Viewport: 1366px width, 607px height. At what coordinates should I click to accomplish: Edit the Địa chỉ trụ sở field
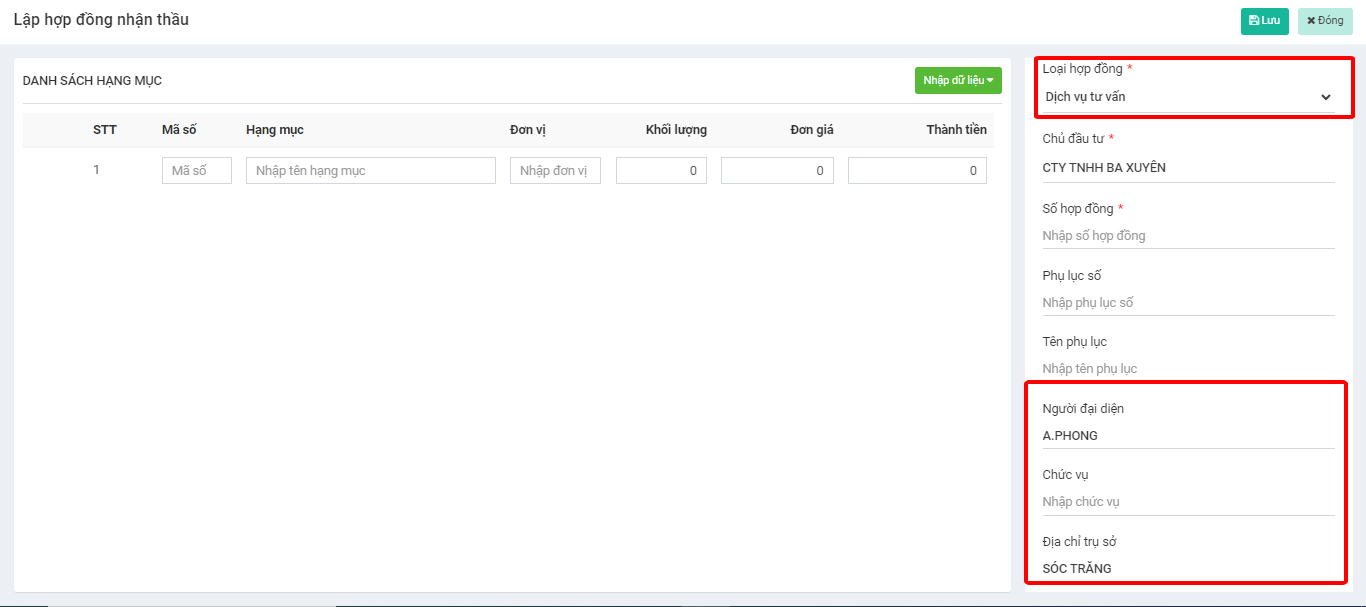(x=1187, y=569)
